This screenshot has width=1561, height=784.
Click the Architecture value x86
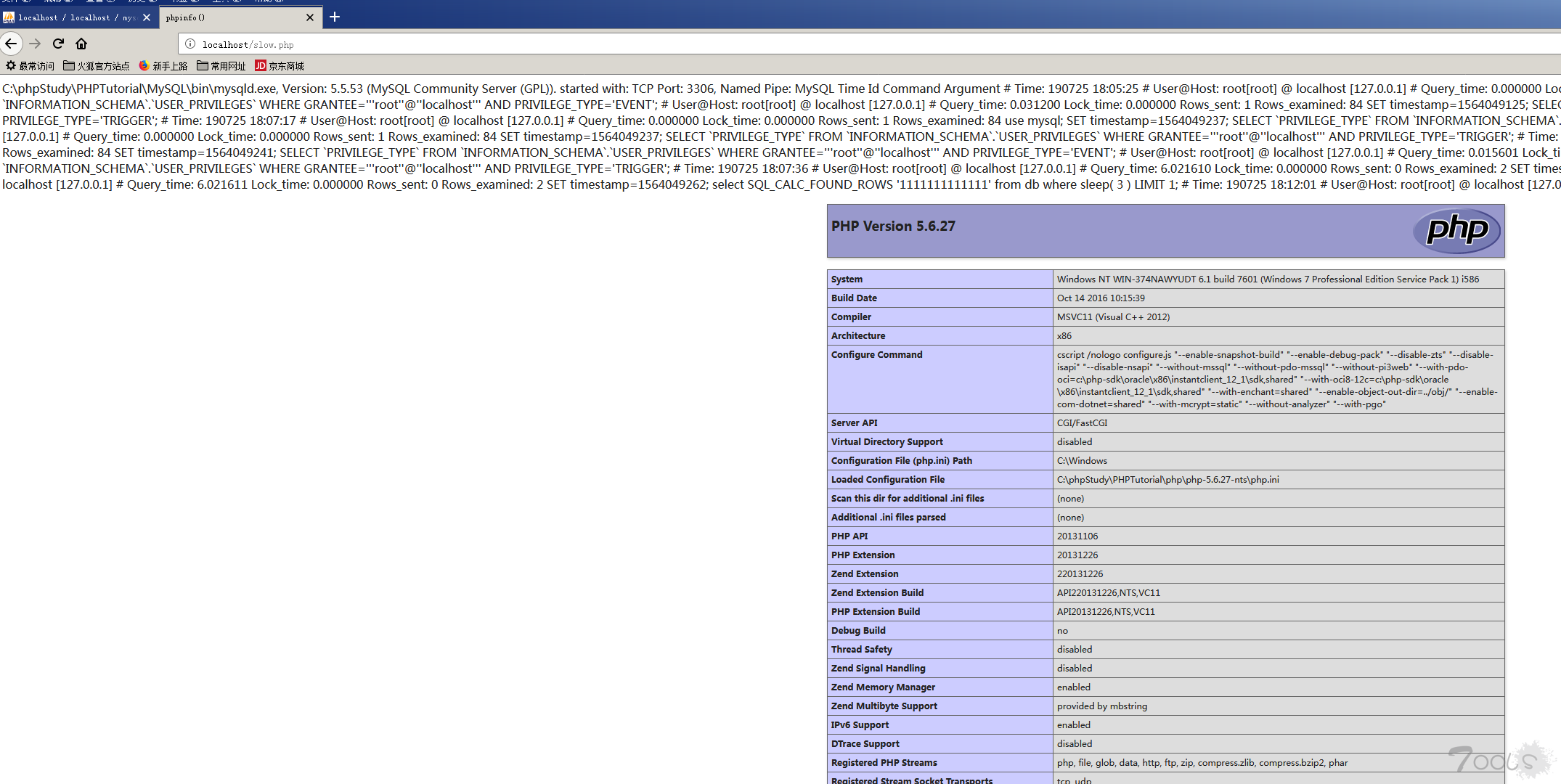click(1064, 336)
